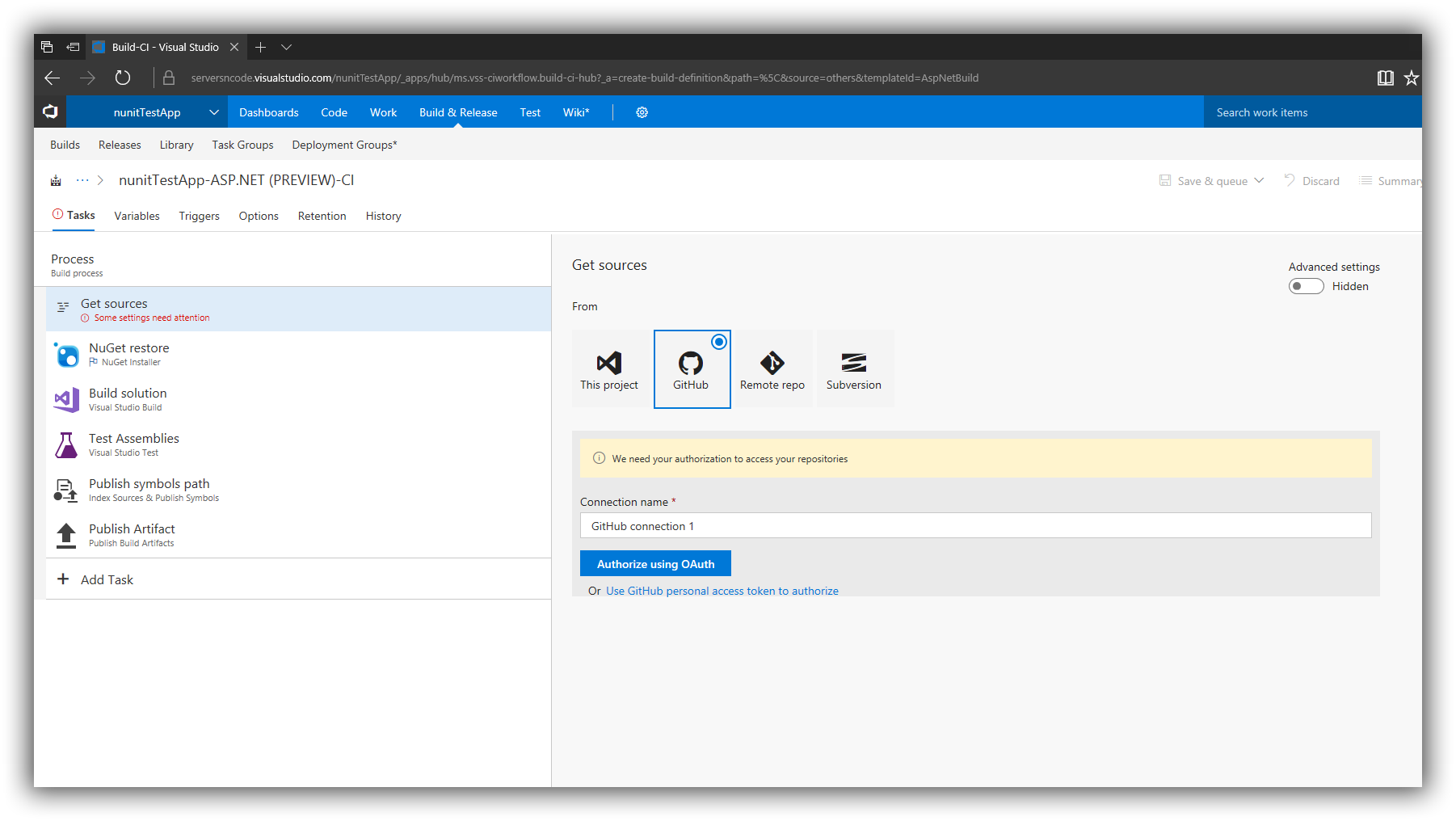Screen dimensions: 1456x821
Task: Click the lock icon in address bar
Action: click(x=169, y=78)
